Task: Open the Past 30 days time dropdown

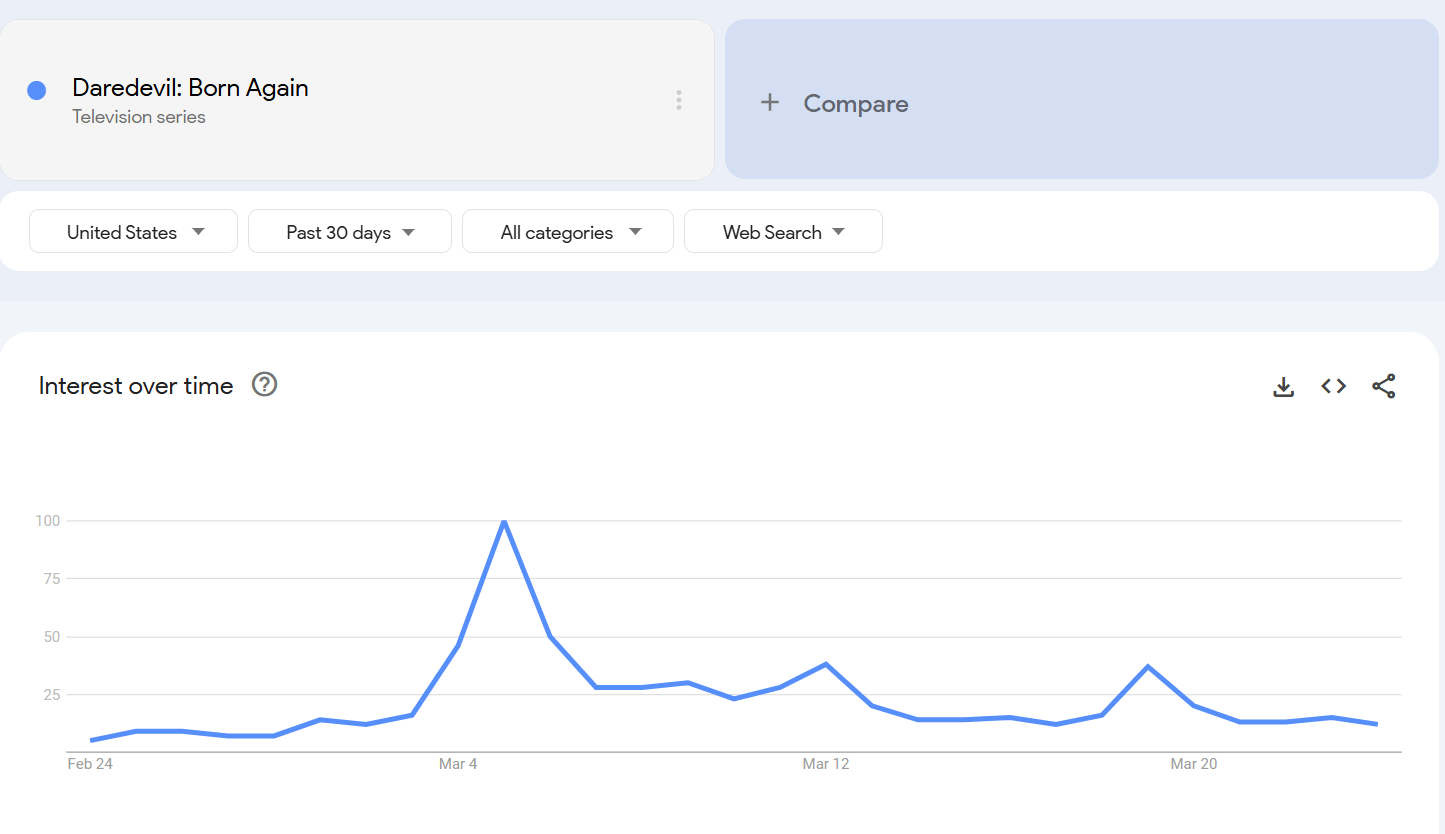Action: click(349, 232)
